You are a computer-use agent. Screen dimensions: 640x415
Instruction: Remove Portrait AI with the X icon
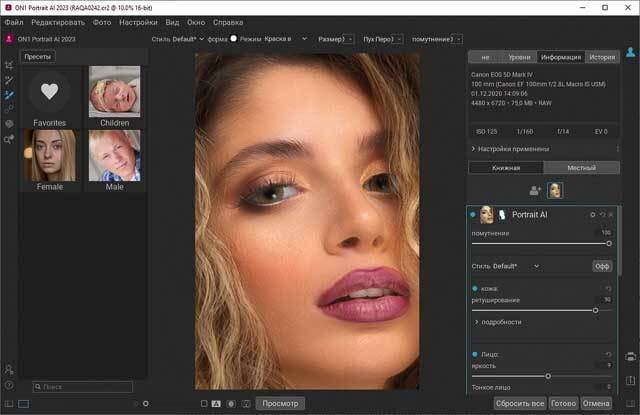click(x=611, y=215)
